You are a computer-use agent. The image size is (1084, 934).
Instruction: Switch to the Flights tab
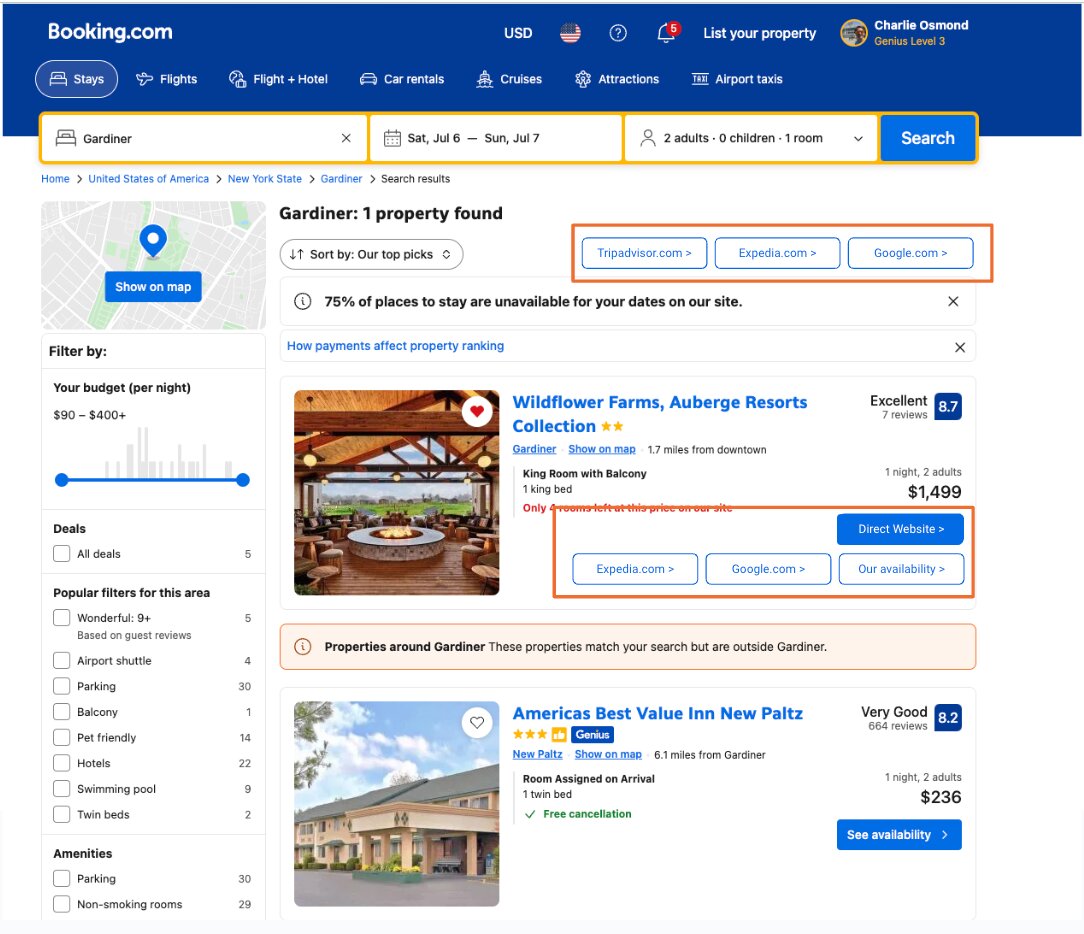[x=167, y=79]
